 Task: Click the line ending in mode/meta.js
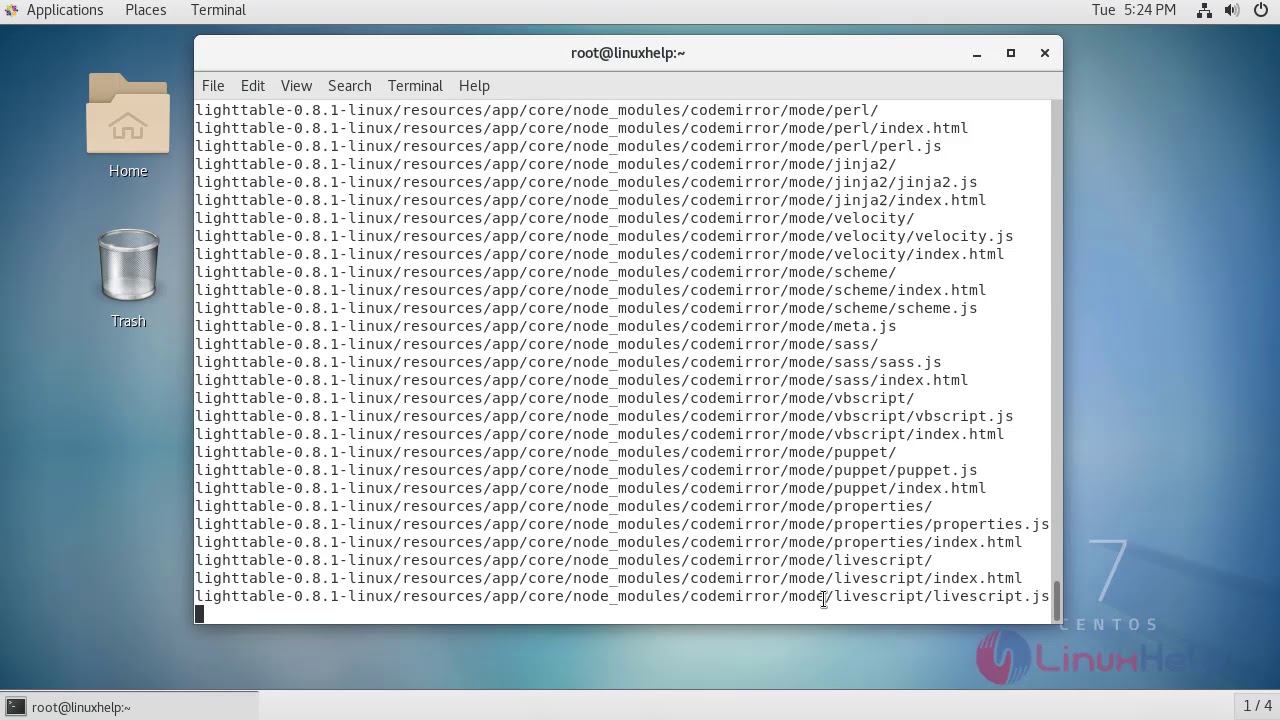tap(546, 326)
